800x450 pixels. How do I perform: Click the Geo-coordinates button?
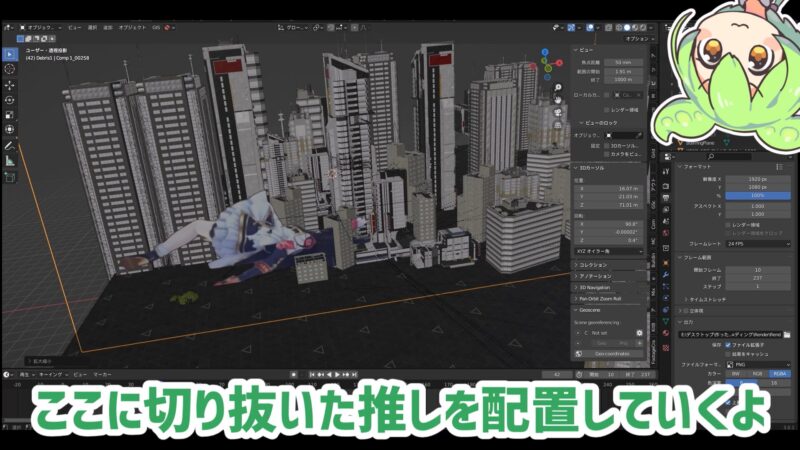pos(611,353)
